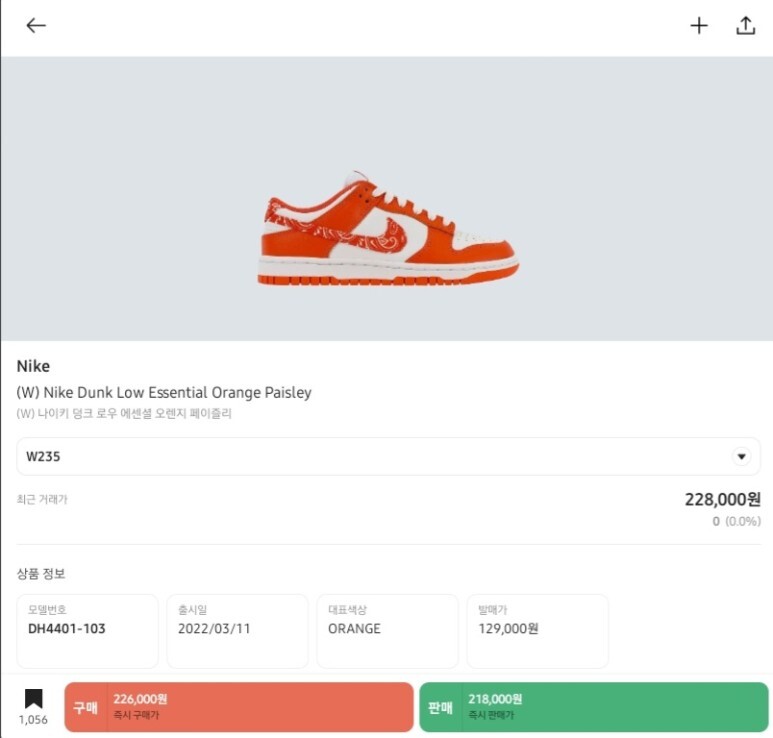Click the price change 0 (0.0%)

736,521
